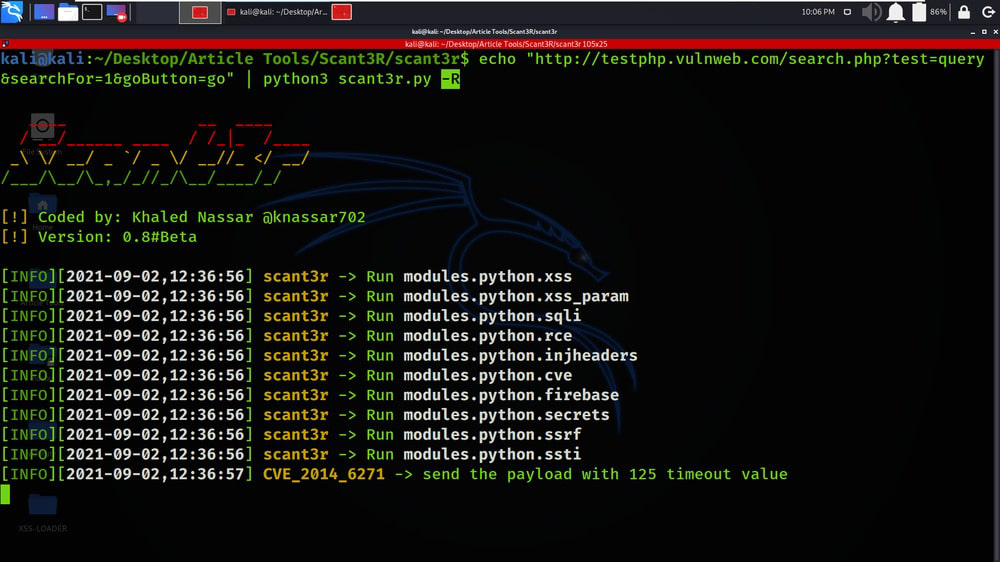Click the terminal vertical scrollbar

(x=996, y=305)
